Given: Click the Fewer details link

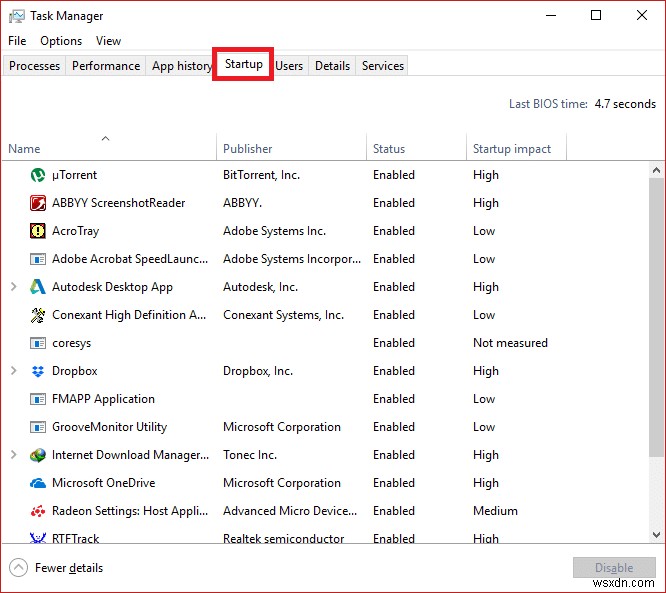Looking at the screenshot, I should coord(69,568).
